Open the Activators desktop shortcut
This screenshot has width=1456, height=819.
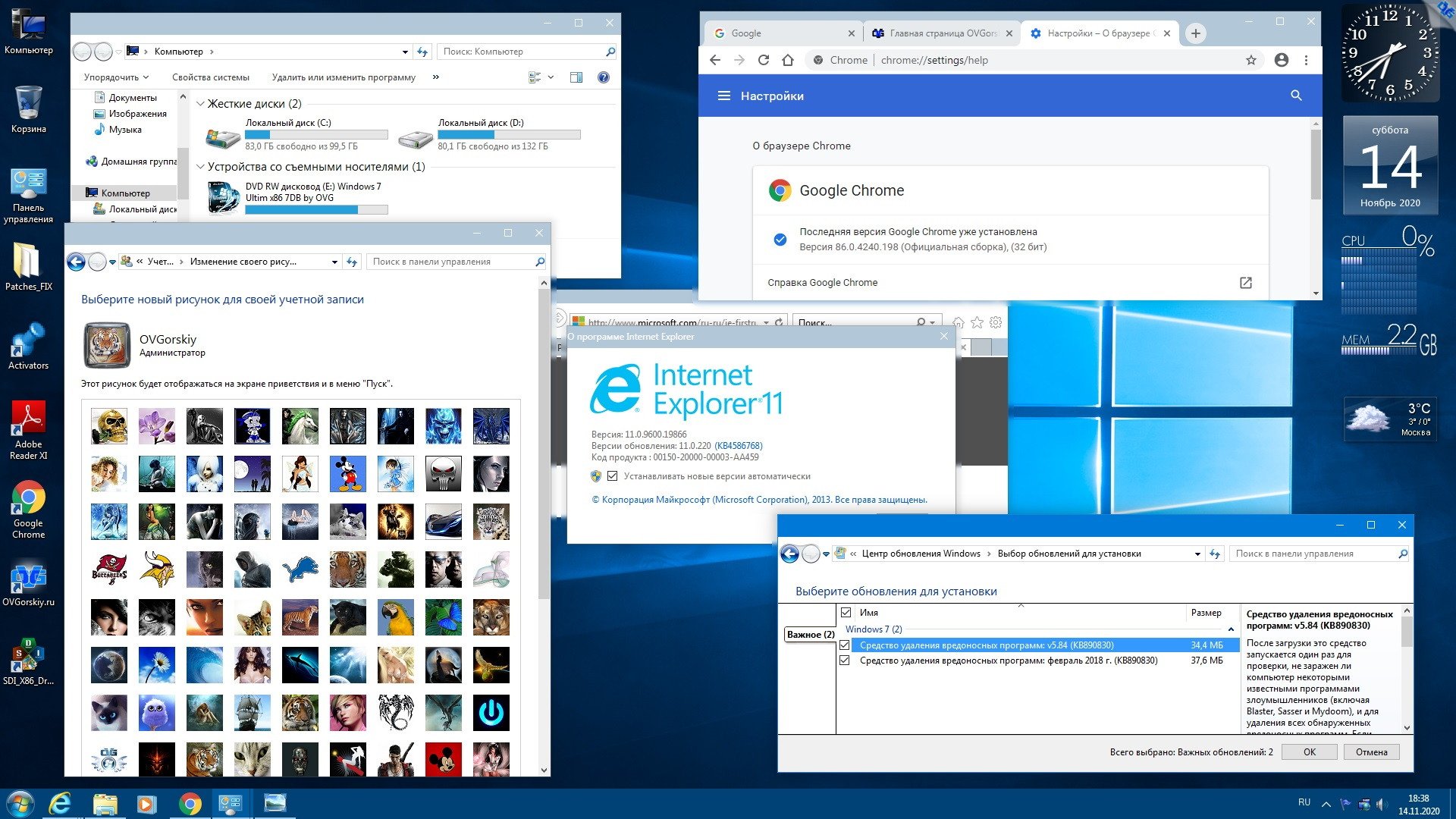click(x=28, y=347)
